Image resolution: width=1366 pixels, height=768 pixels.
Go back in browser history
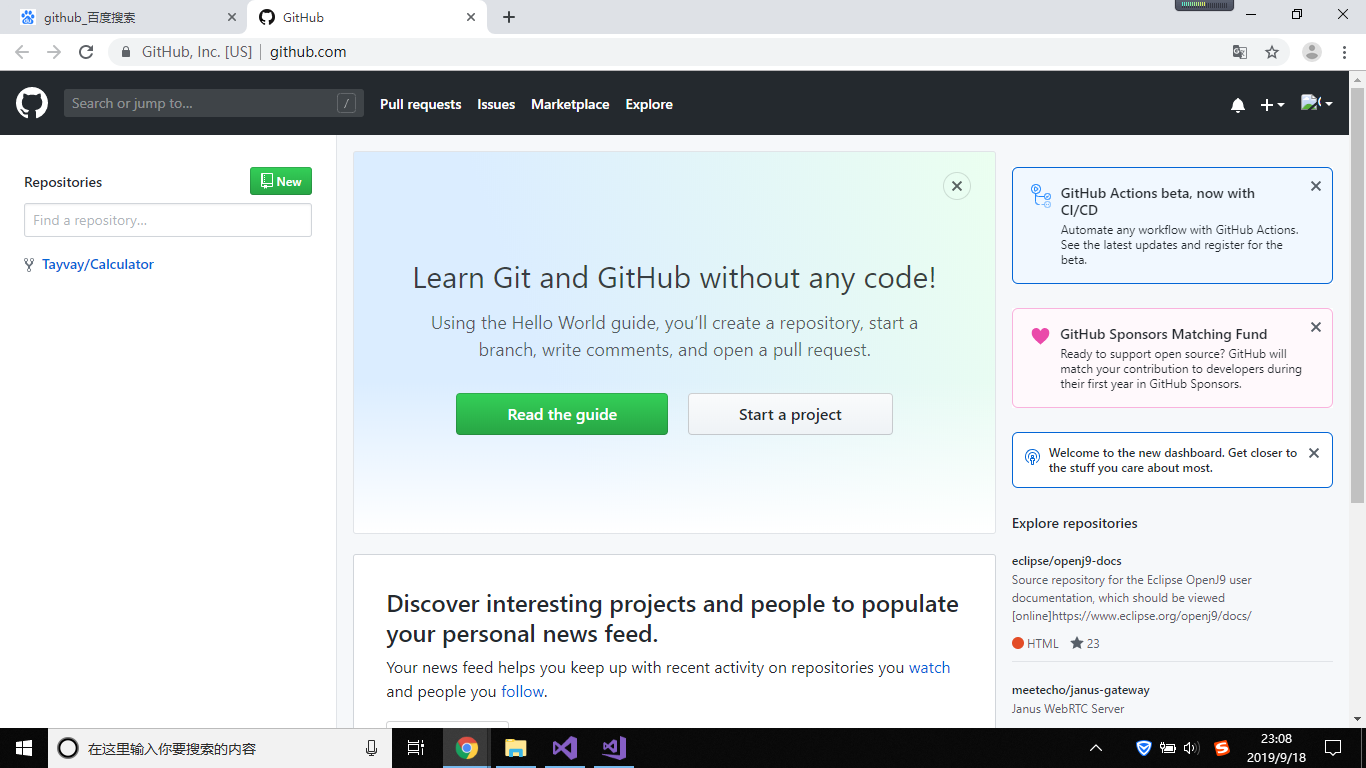click(22, 52)
